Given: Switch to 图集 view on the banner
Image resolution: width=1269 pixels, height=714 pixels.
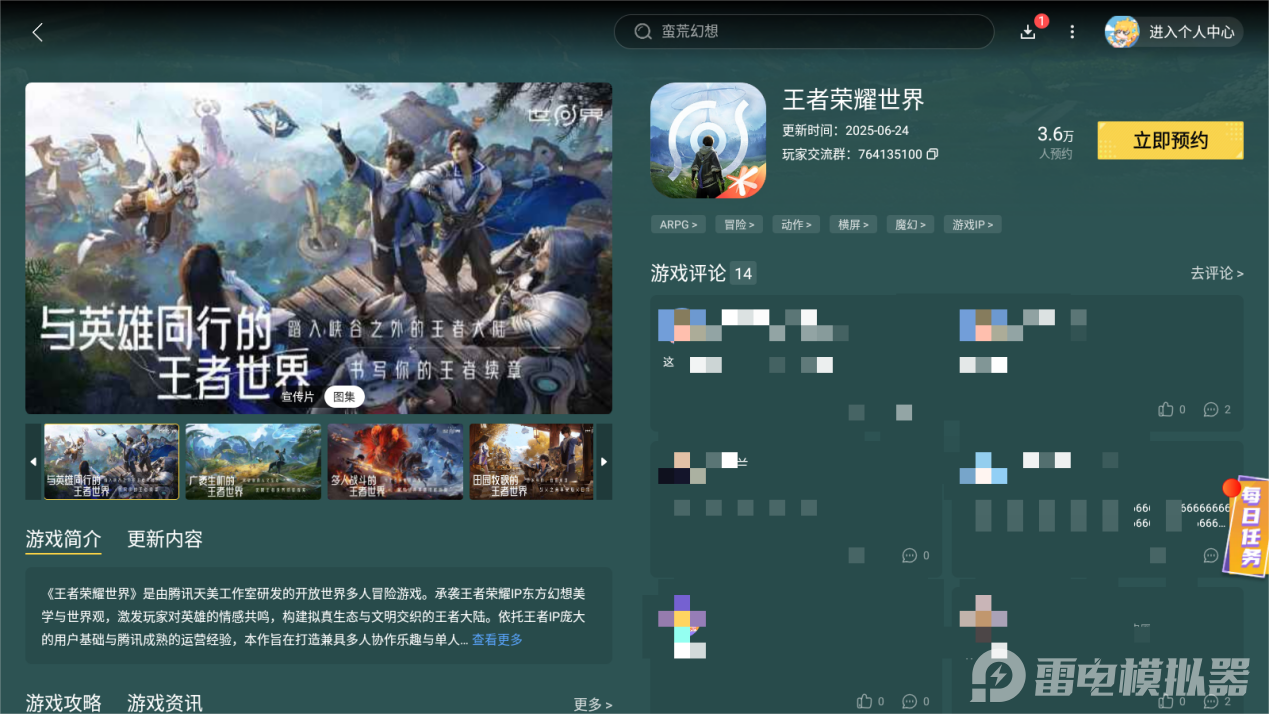Looking at the screenshot, I should (x=345, y=396).
